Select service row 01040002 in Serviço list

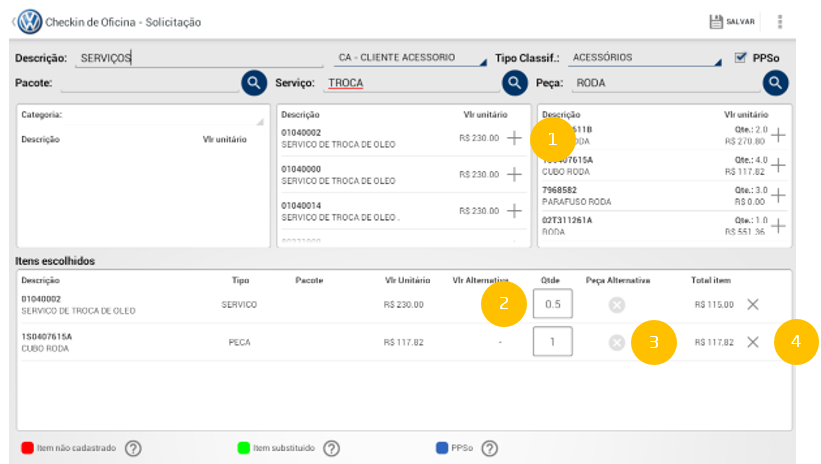pyautogui.click(x=402, y=138)
